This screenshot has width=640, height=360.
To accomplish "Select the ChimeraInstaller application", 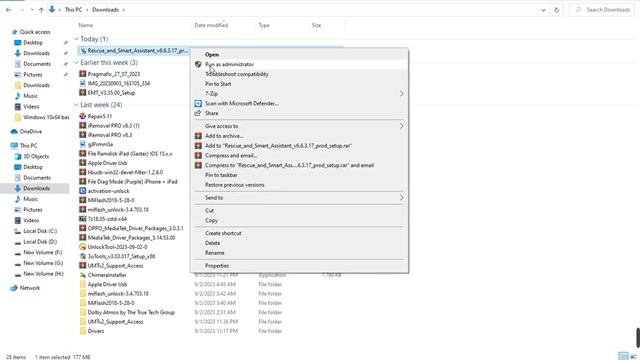I will tap(107, 275).
